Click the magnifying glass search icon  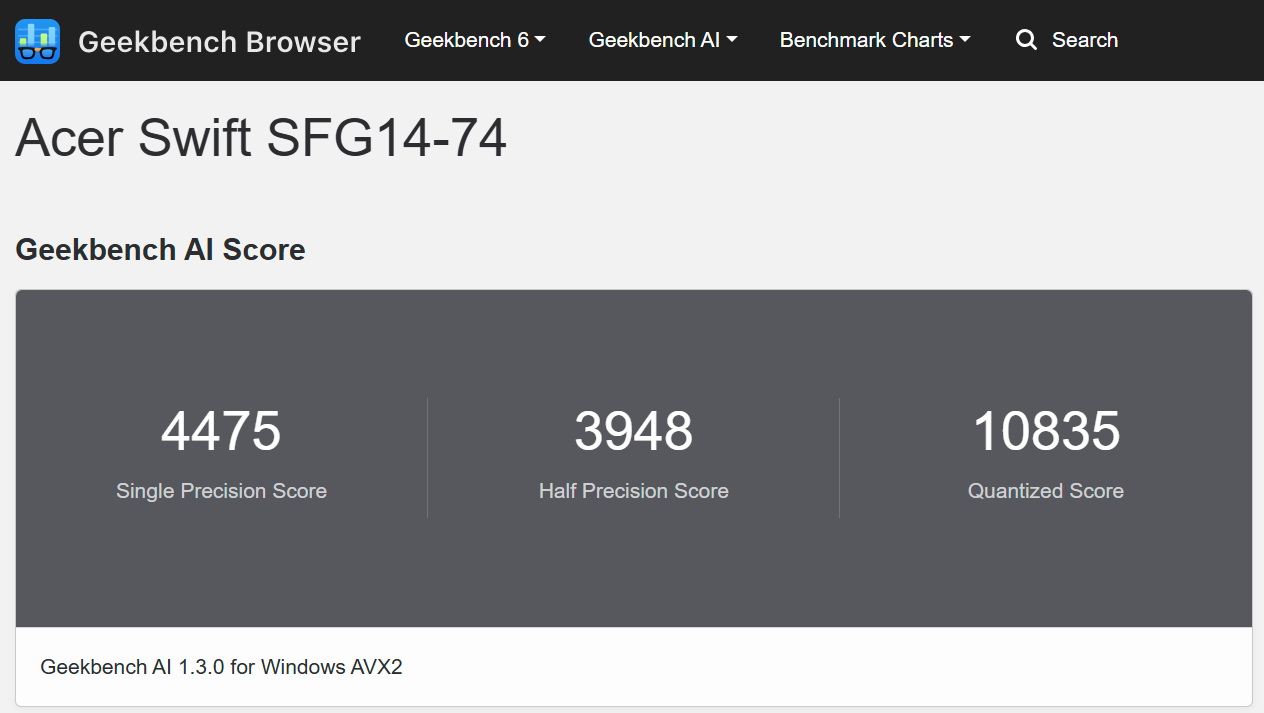pos(1026,40)
